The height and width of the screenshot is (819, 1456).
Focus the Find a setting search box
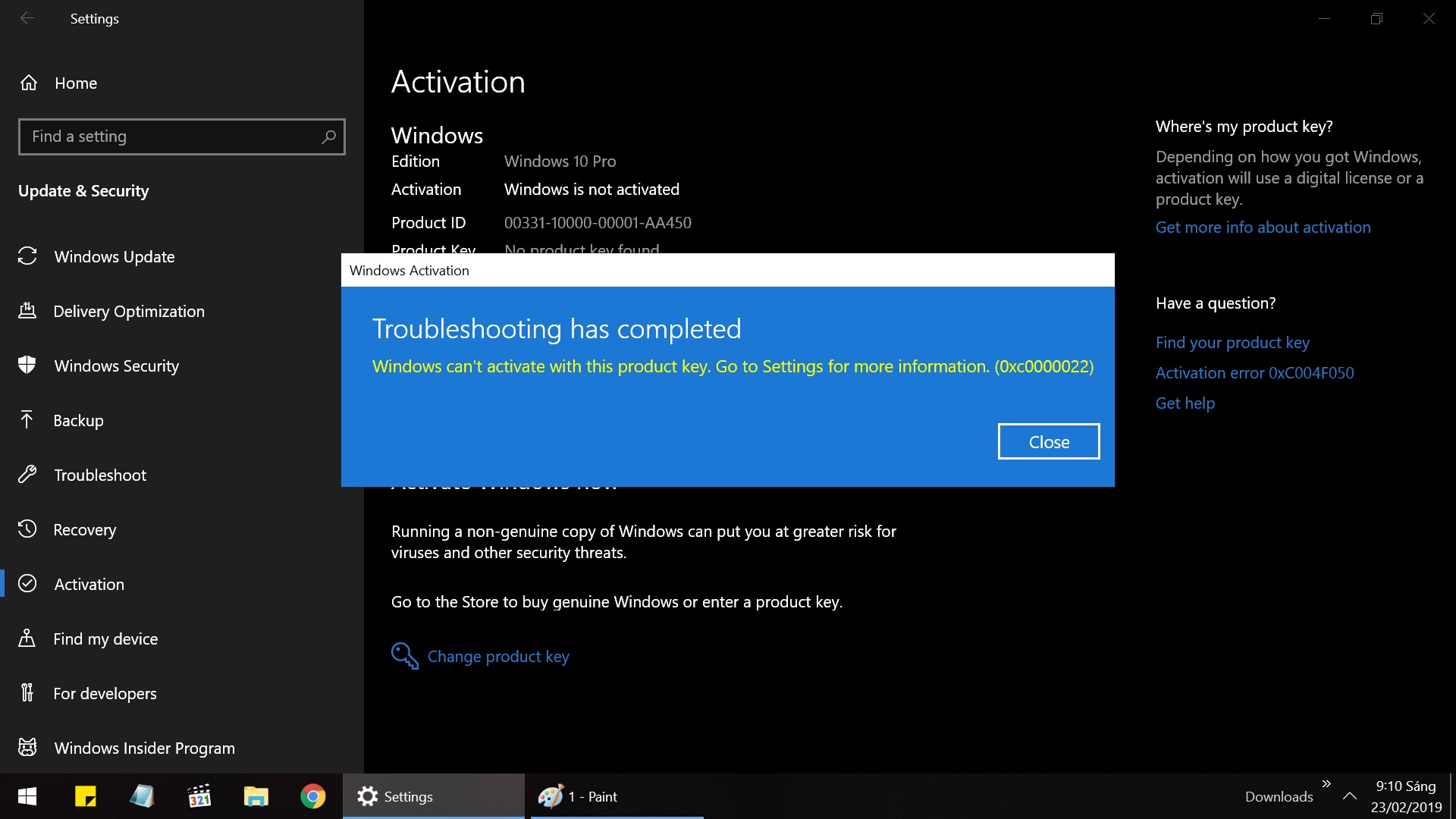[182, 136]
